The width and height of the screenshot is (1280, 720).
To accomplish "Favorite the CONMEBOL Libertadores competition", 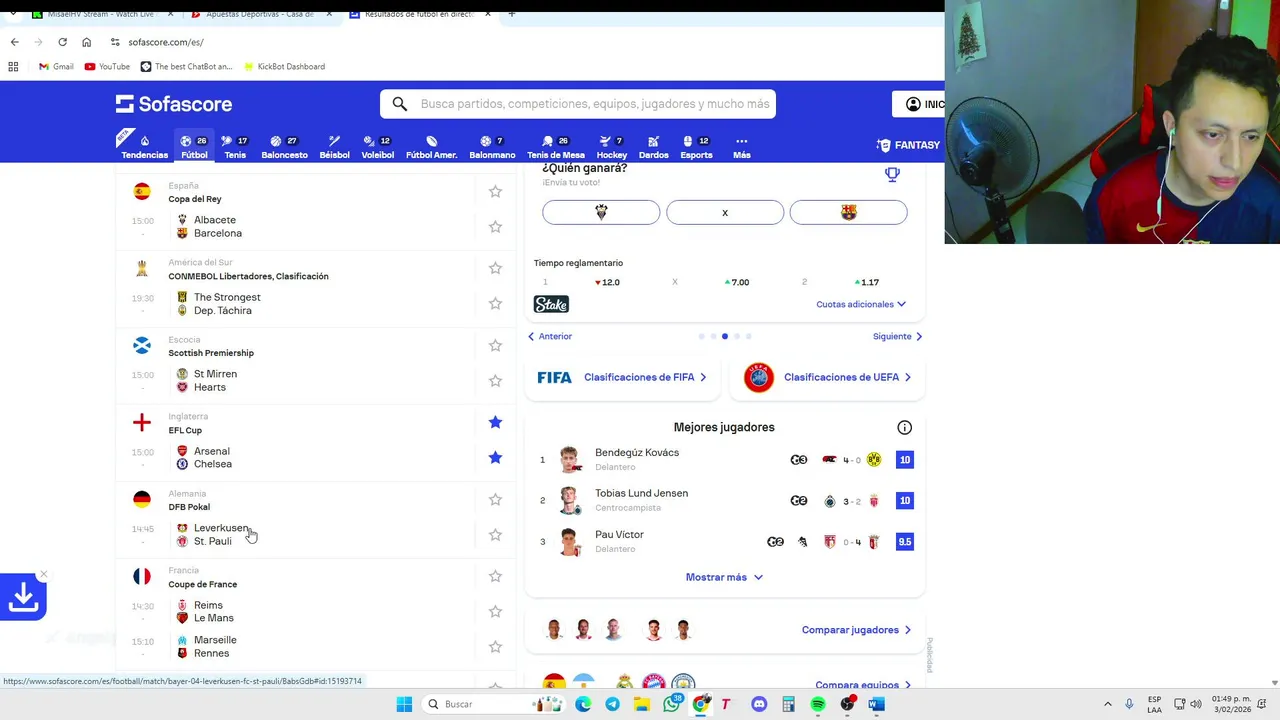I will point(495,268).
